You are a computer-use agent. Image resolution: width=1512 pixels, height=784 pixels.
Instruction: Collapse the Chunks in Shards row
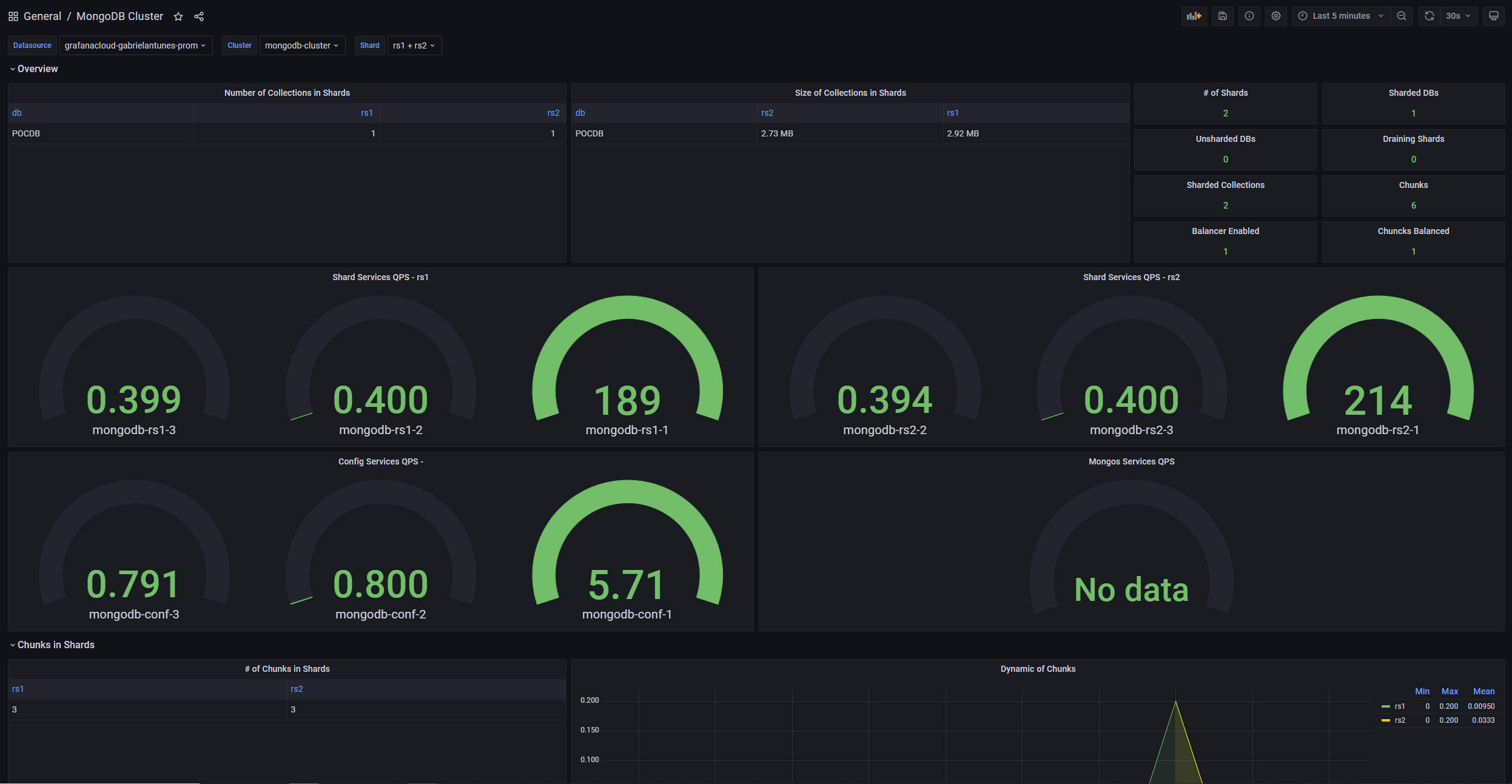pos(55,645)
